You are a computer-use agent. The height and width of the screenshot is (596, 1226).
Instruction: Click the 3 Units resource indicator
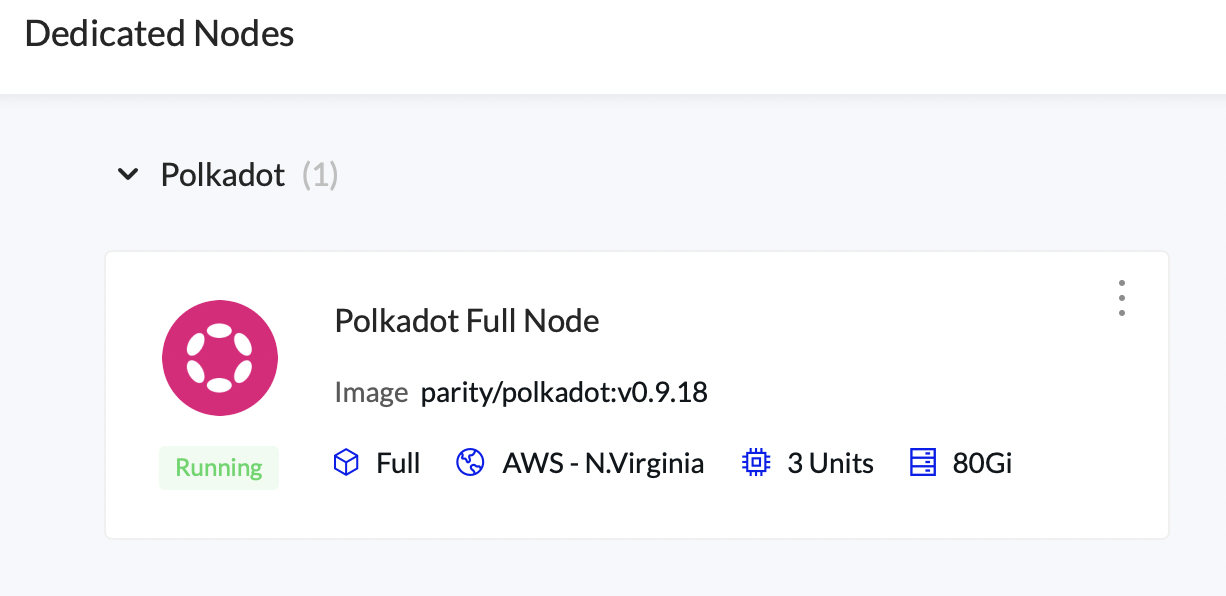point(832,462)
